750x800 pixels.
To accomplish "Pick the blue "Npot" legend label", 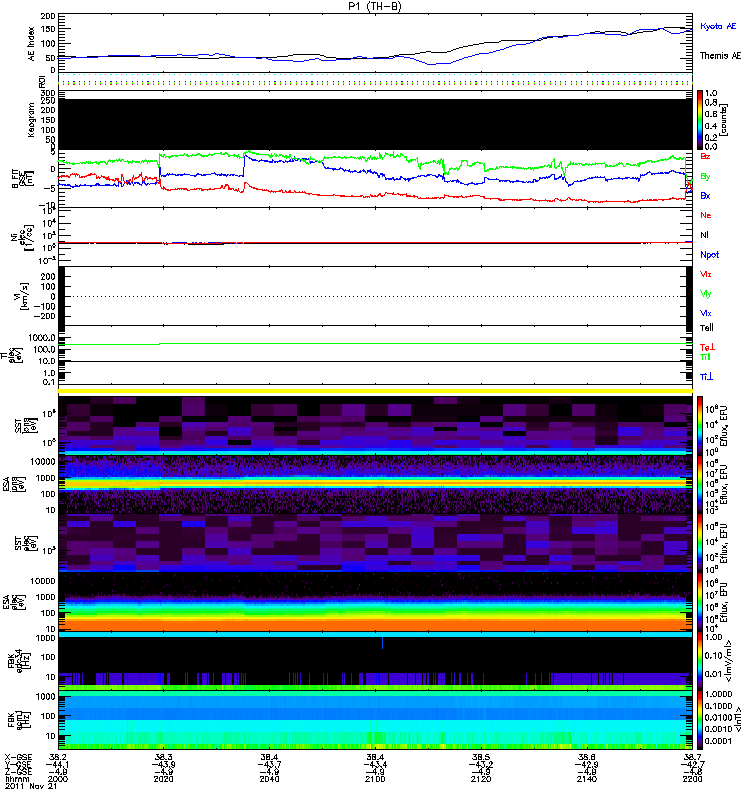I will [710, 255].
